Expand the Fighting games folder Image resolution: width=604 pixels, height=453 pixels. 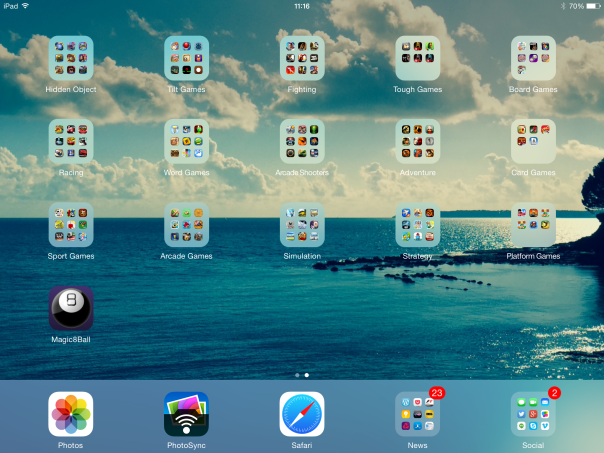[x=302, y=58]
